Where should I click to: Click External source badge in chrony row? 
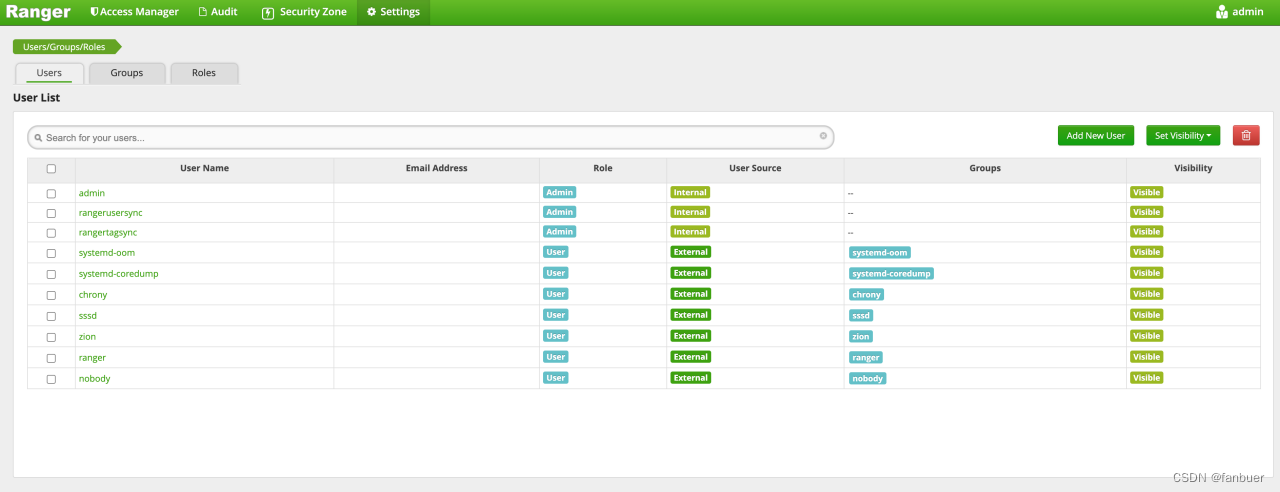click(691, 294)
